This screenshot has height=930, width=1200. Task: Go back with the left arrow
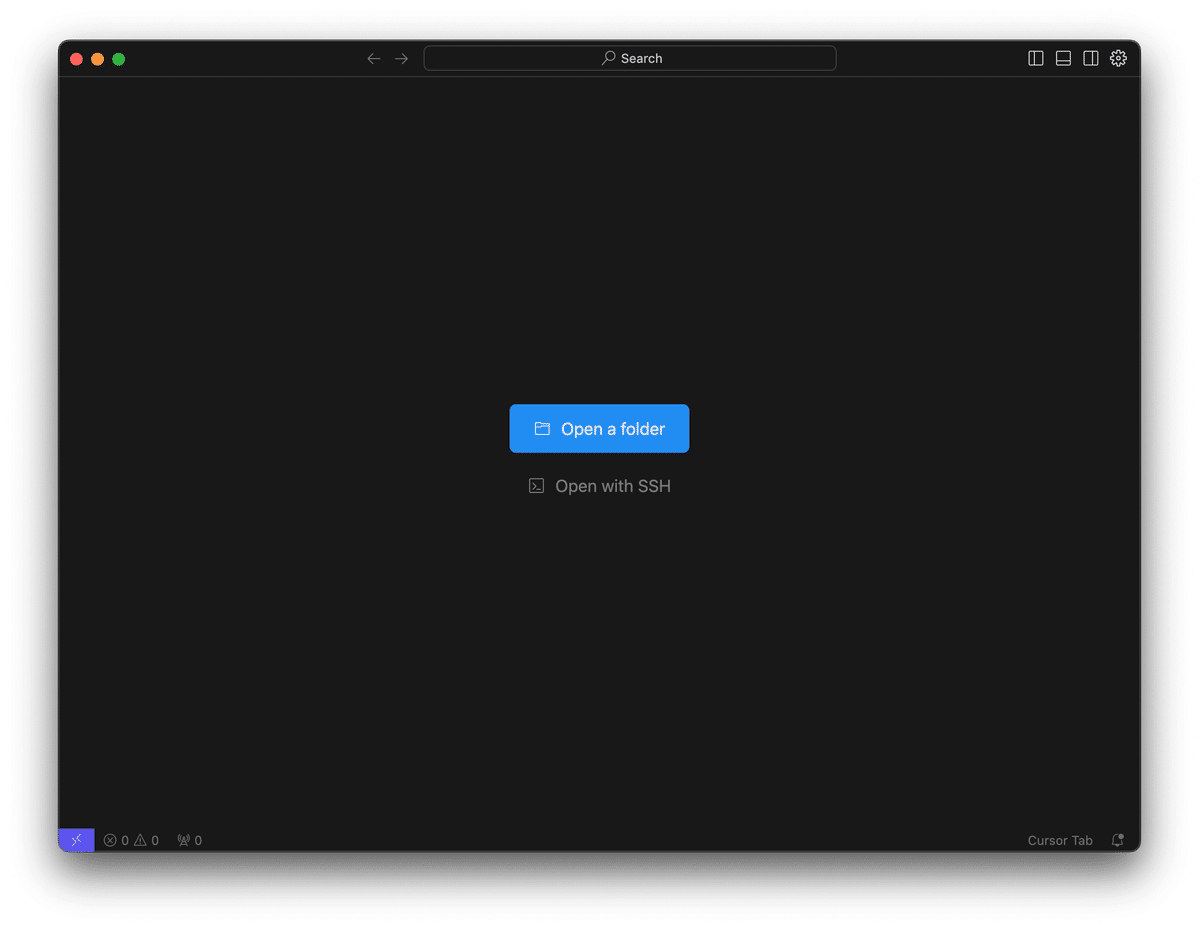click(374, 58)
